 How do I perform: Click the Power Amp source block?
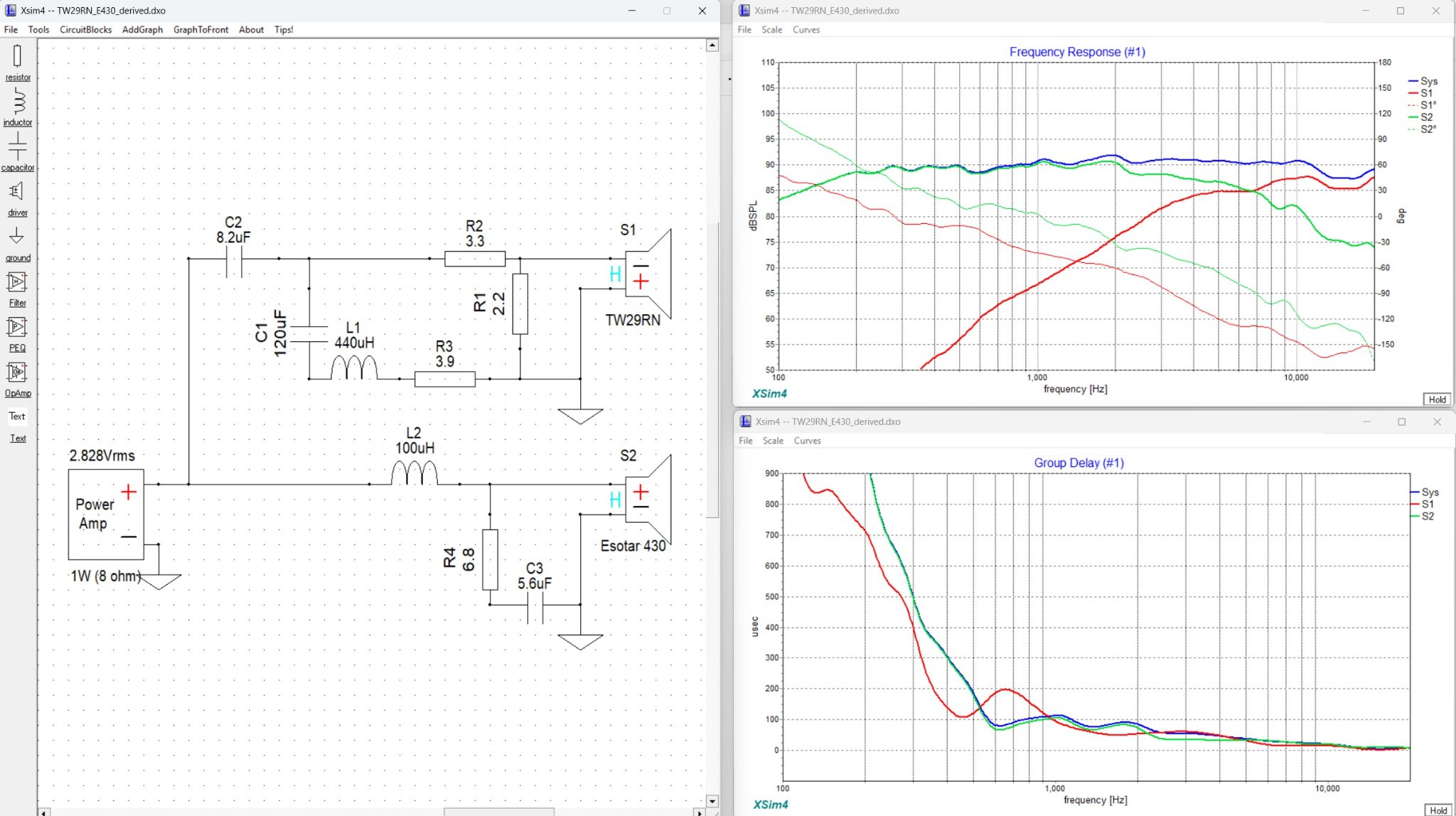106,515
